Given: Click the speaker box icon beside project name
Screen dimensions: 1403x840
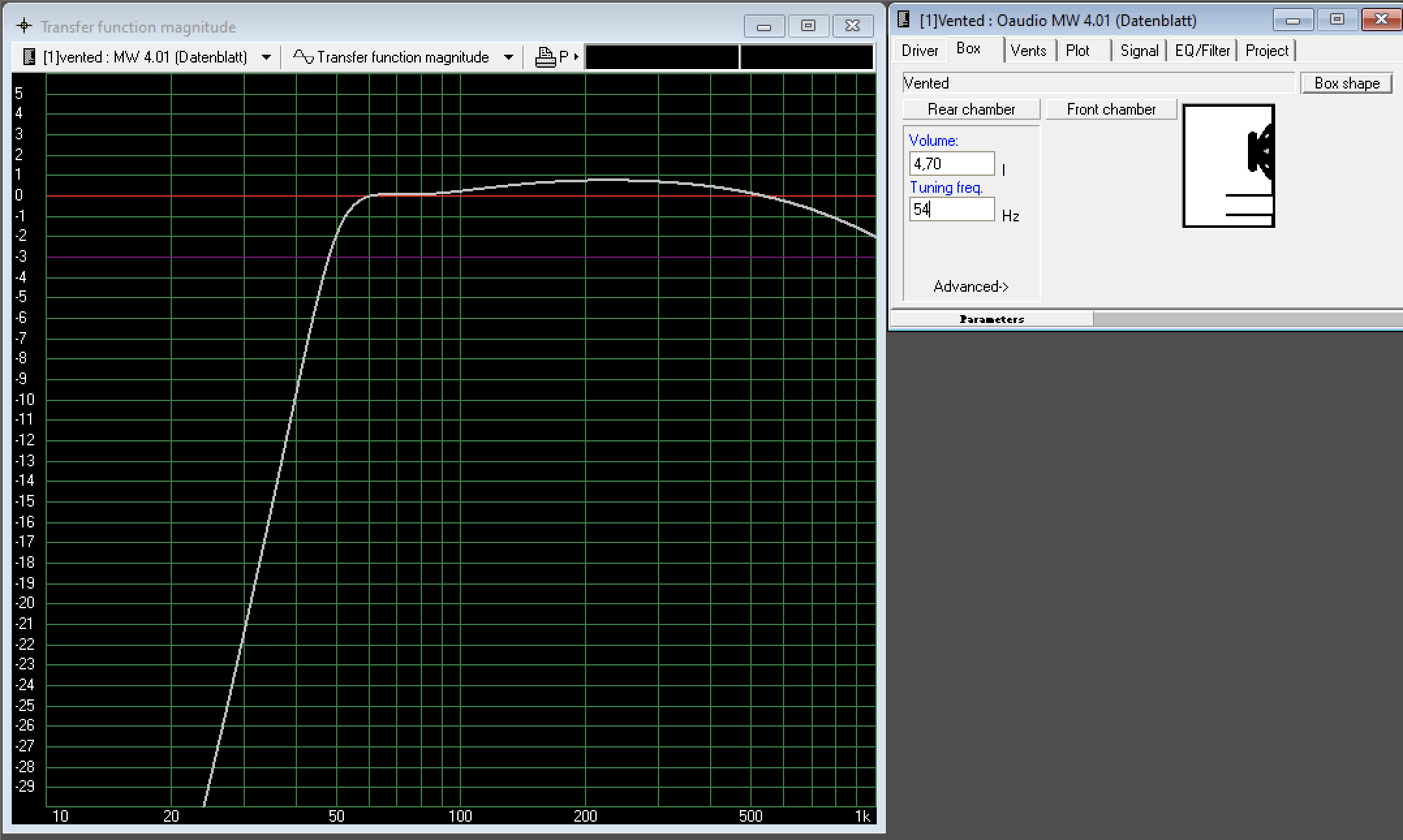Looking at the screenshot, I should point(29,57).
